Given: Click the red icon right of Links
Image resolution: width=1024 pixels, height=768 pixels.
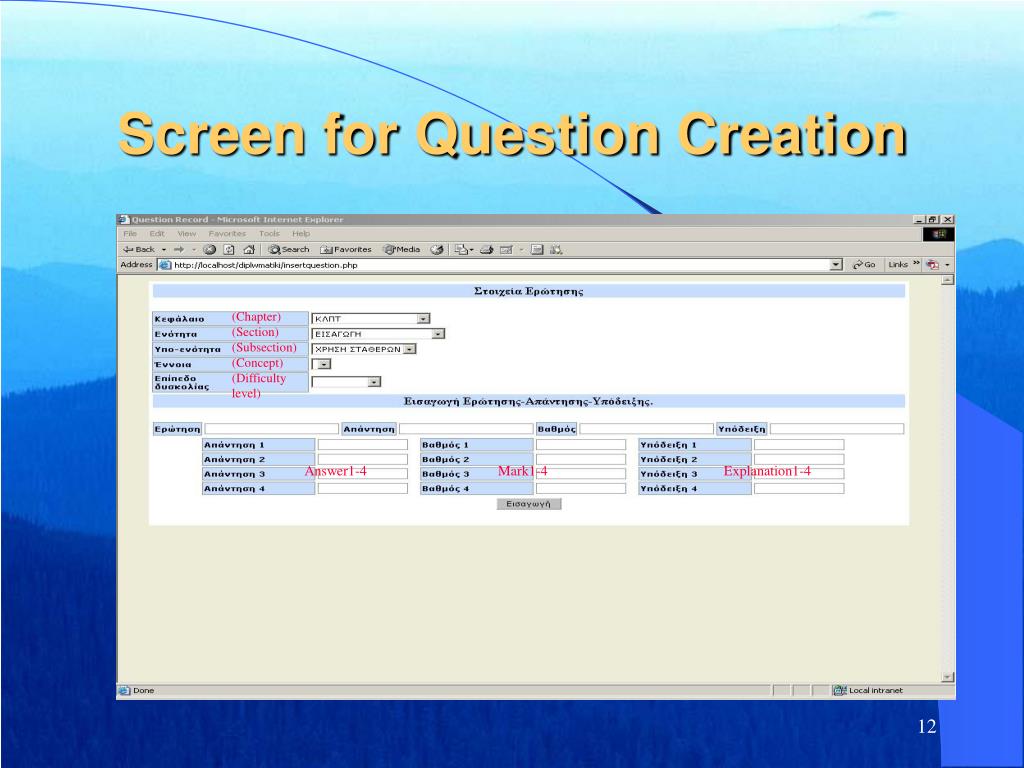Looking at the screenshot, I should click(x=933, y=264).
